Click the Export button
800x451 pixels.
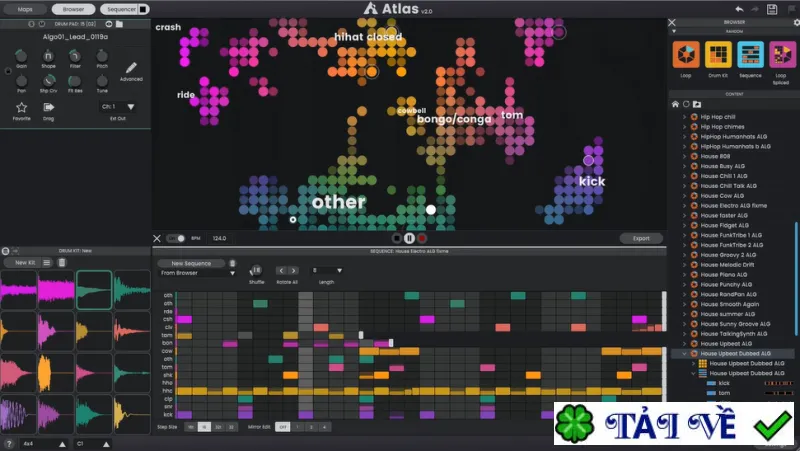641,238
